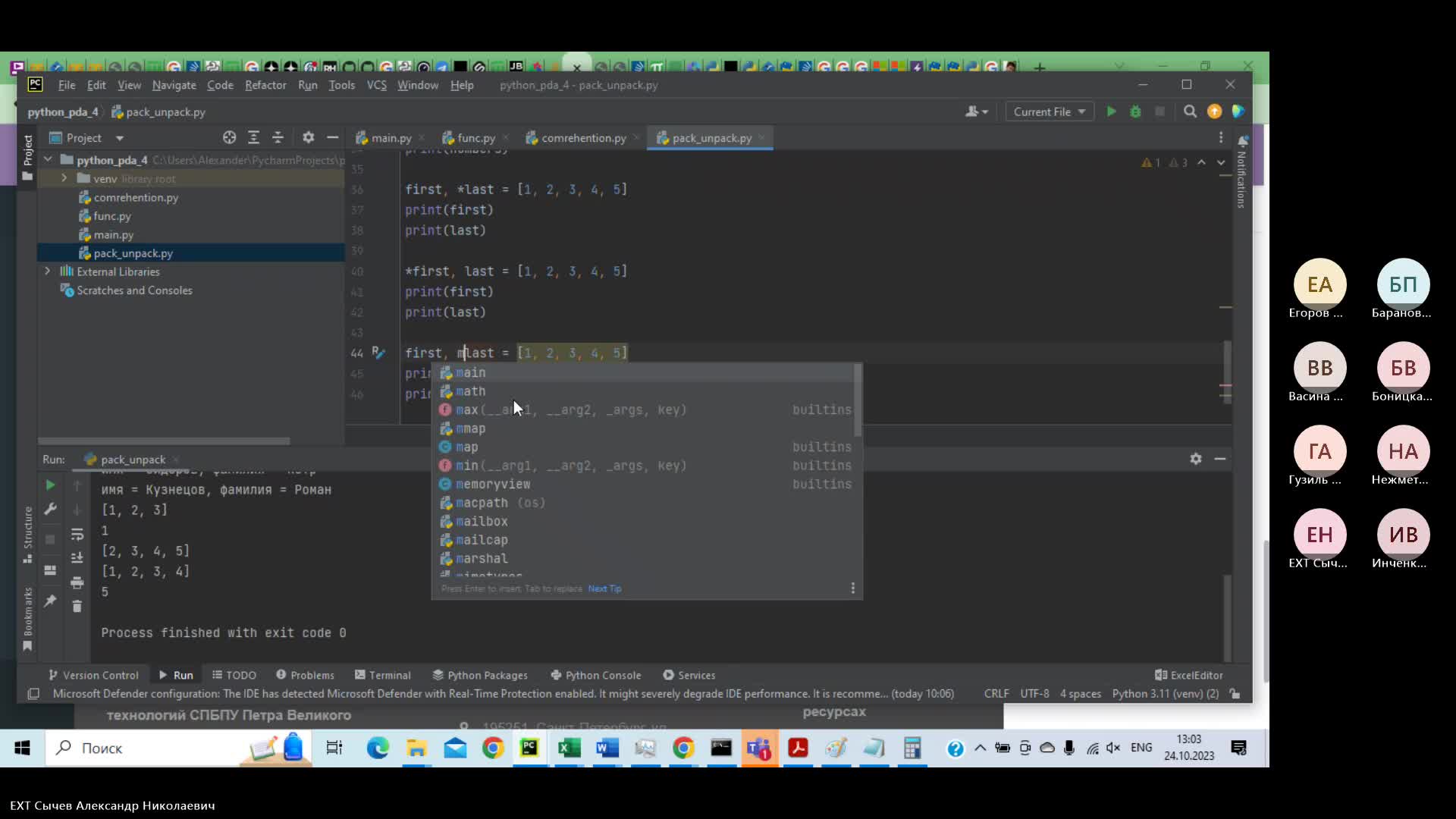This screenshot has height=819, width=1456.
Task: Open Search Everywhere magnifier icon
Action: [x=1190, y=111]
